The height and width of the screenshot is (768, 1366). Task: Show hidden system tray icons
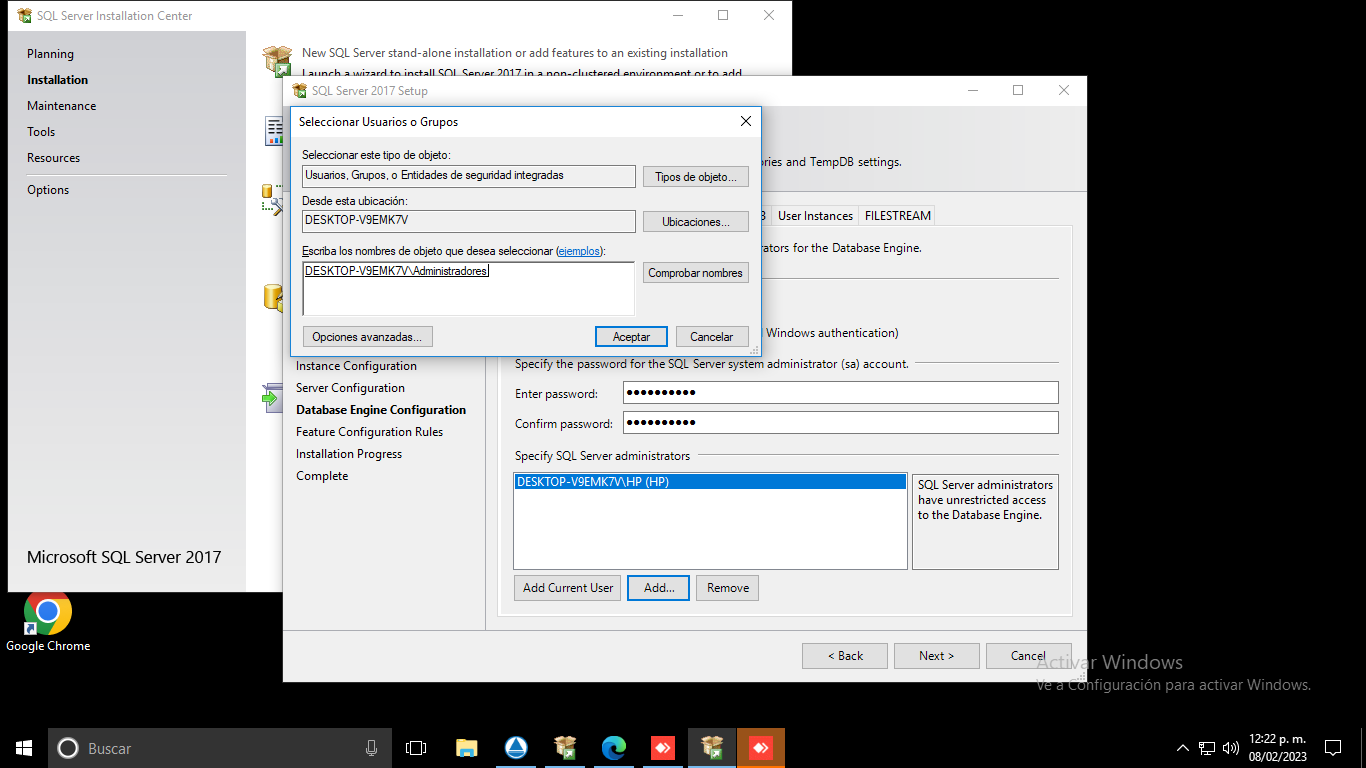pyautogui.click(x=1183, y=748)
